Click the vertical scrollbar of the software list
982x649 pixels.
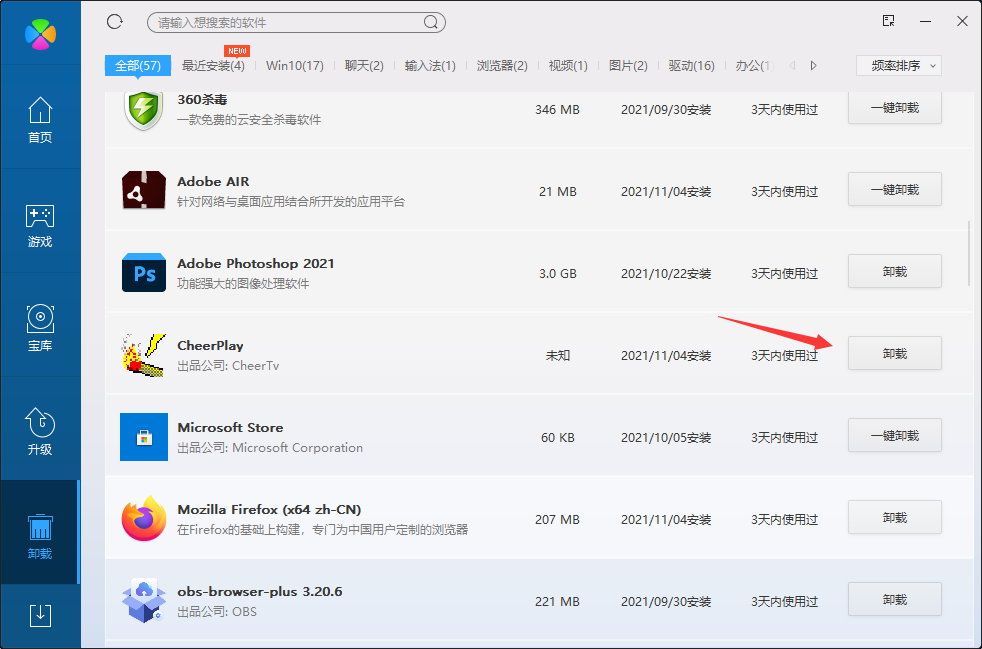click(969, 252)
